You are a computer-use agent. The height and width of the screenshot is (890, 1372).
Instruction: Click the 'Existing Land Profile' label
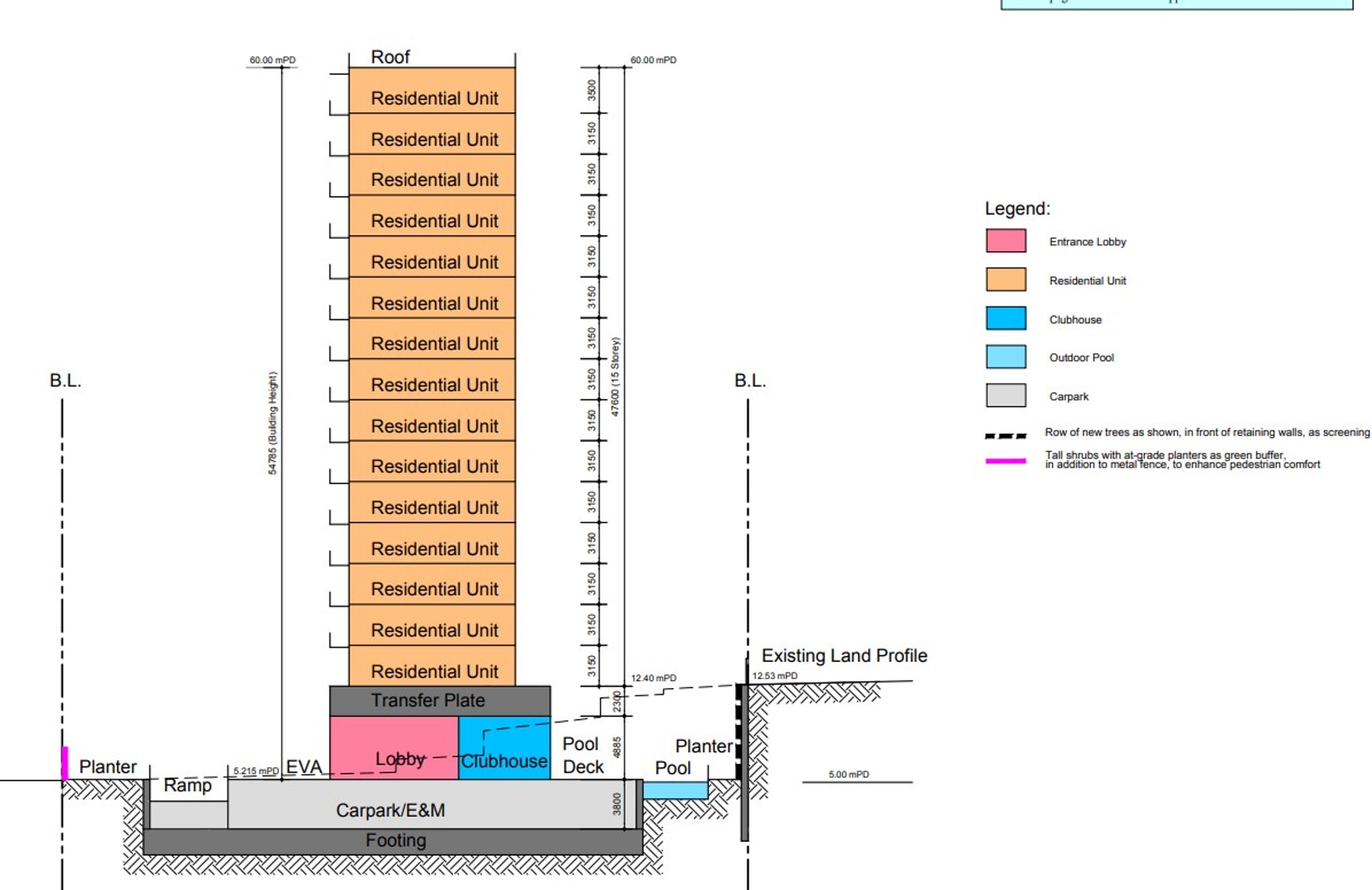pos(844,656)
